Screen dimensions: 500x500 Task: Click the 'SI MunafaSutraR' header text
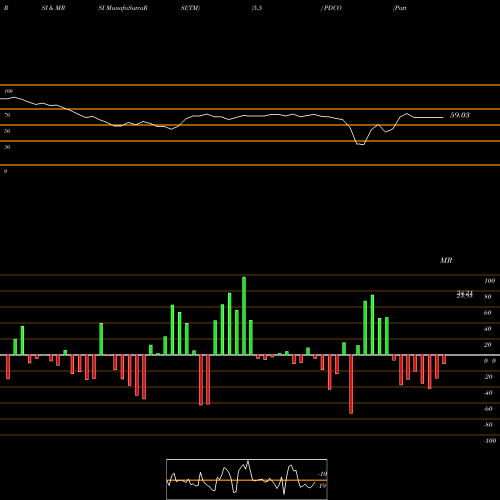click(123, 8)
